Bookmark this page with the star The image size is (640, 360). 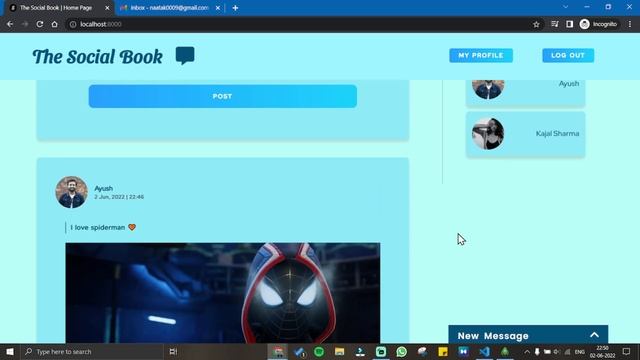[x=536, y=24]
